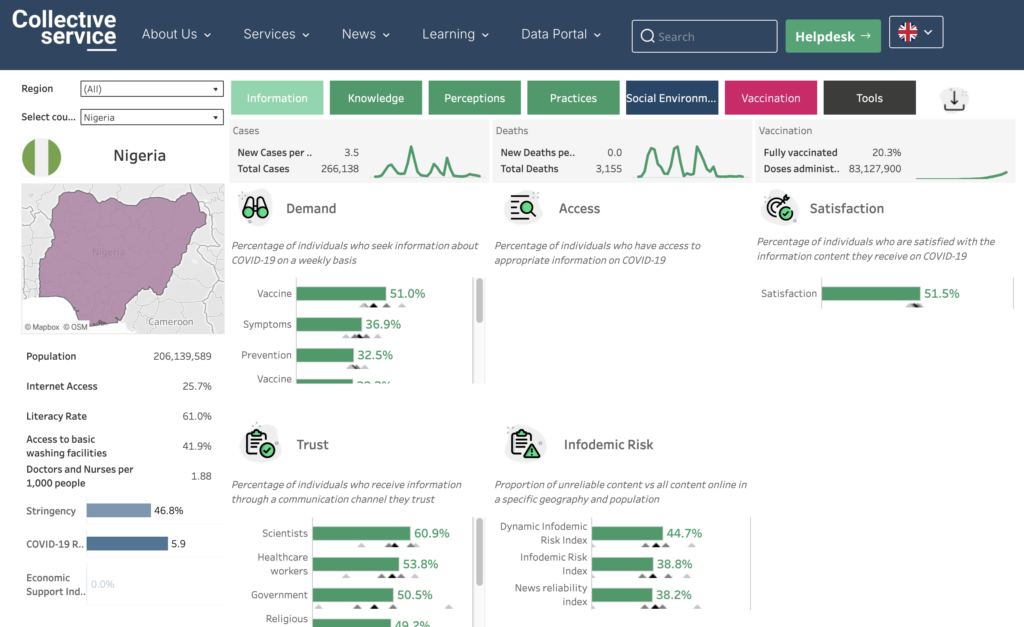This screenshot has height=627, width=1024.
Task: Expand the Learning menu
Action: click(x=455, y=34)
